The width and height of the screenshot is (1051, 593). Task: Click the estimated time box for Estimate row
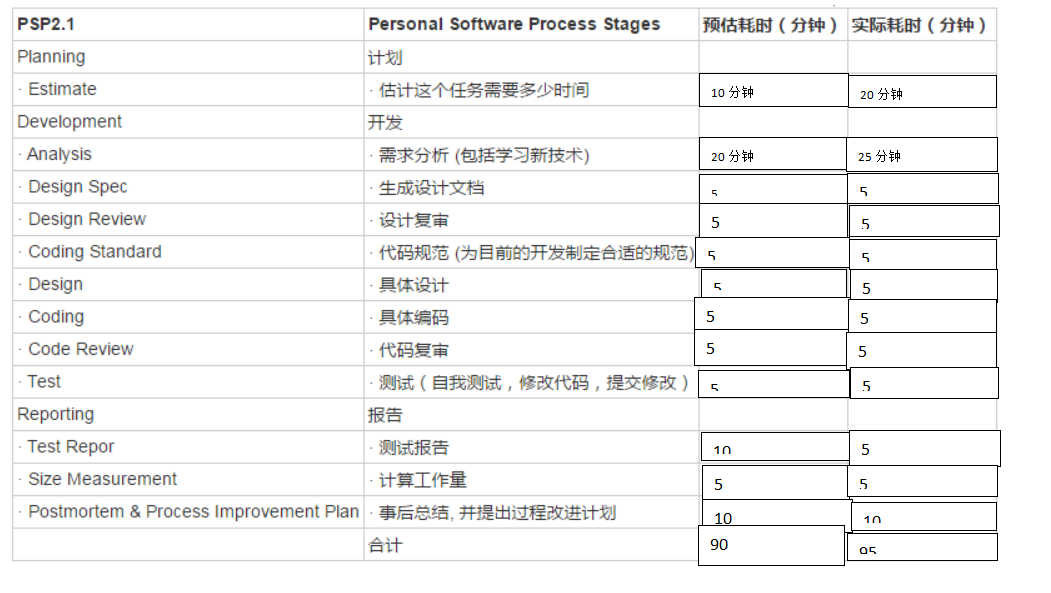pos(773,91)
